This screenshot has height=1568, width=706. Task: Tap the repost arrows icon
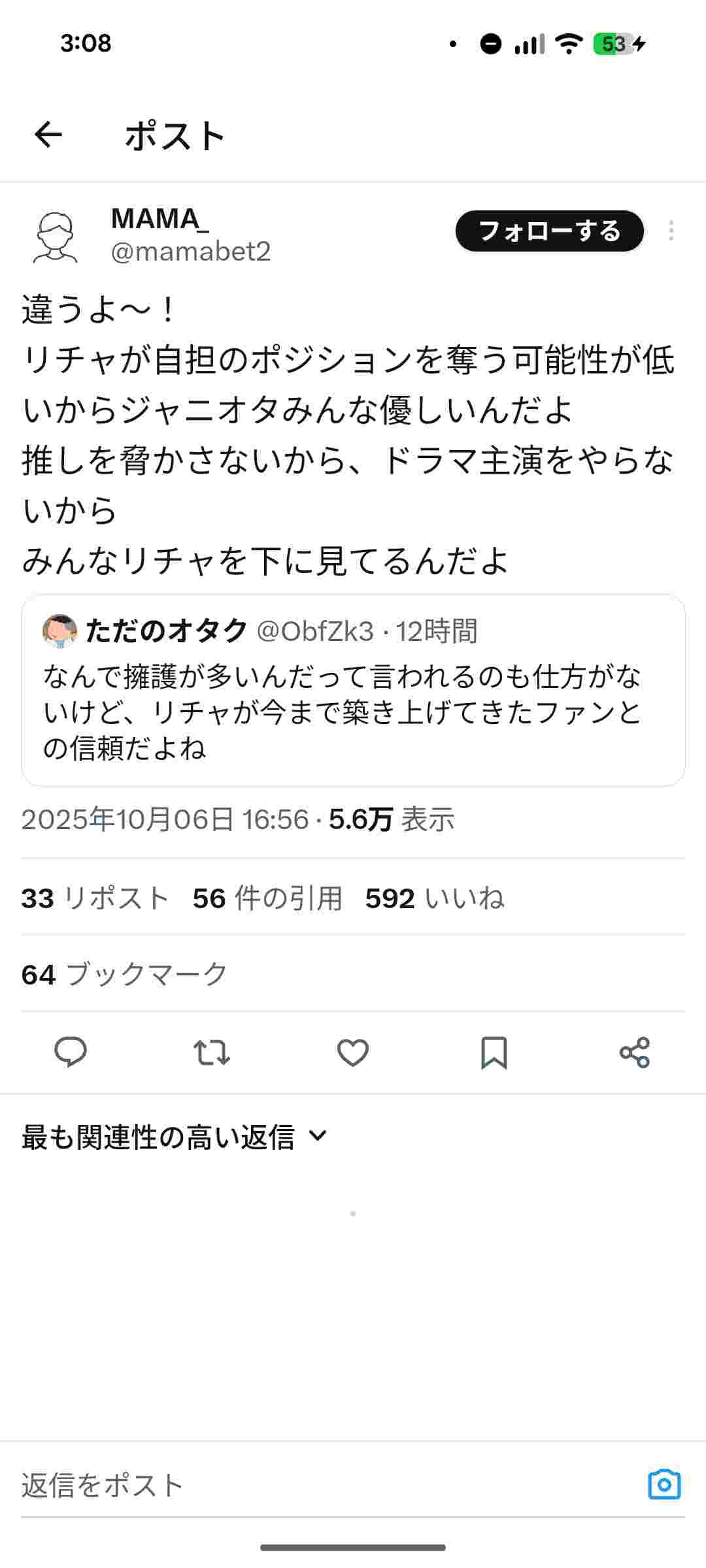pyautogui.click(x=212, y=1053)
